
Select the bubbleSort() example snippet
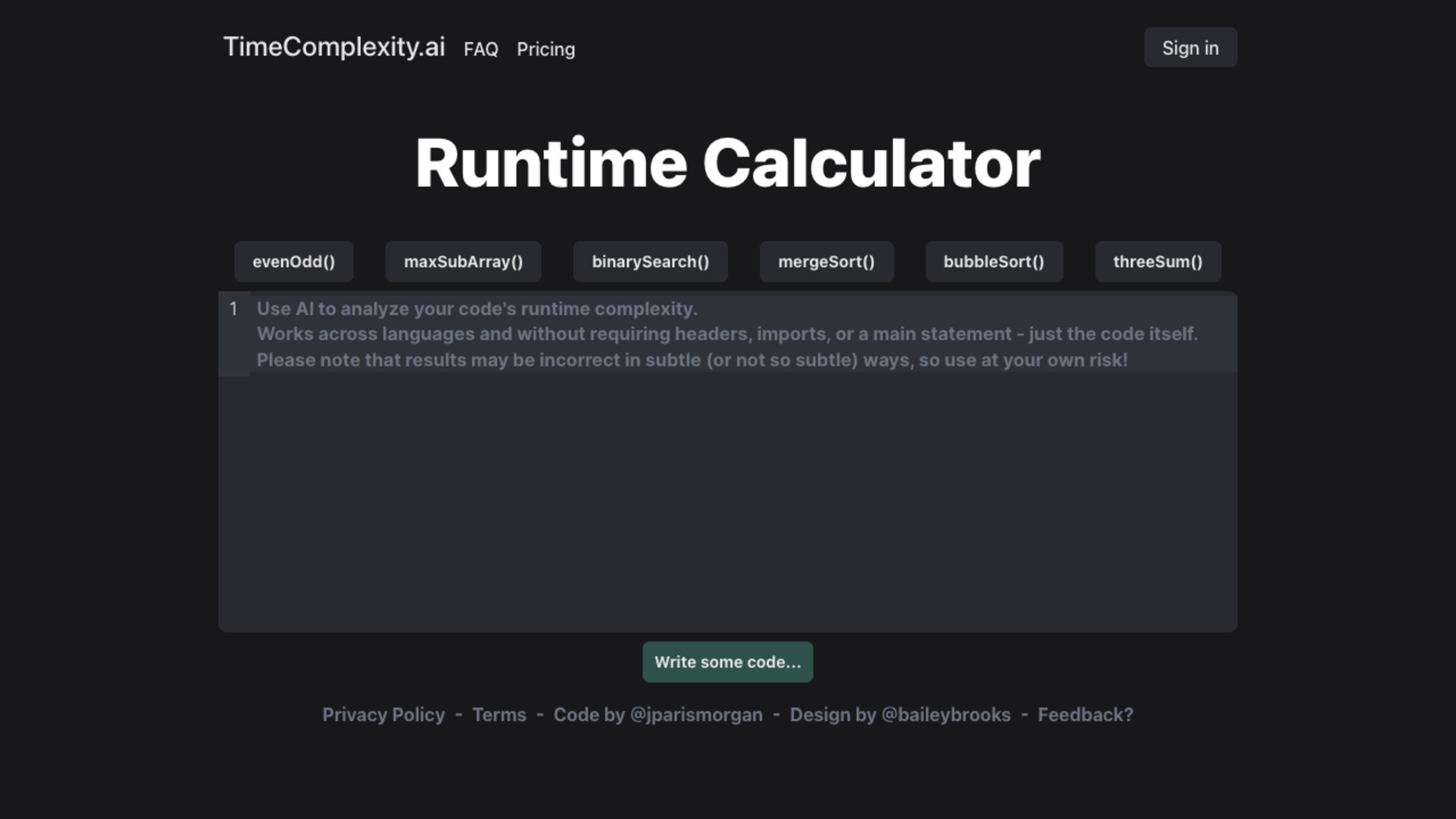993,261
